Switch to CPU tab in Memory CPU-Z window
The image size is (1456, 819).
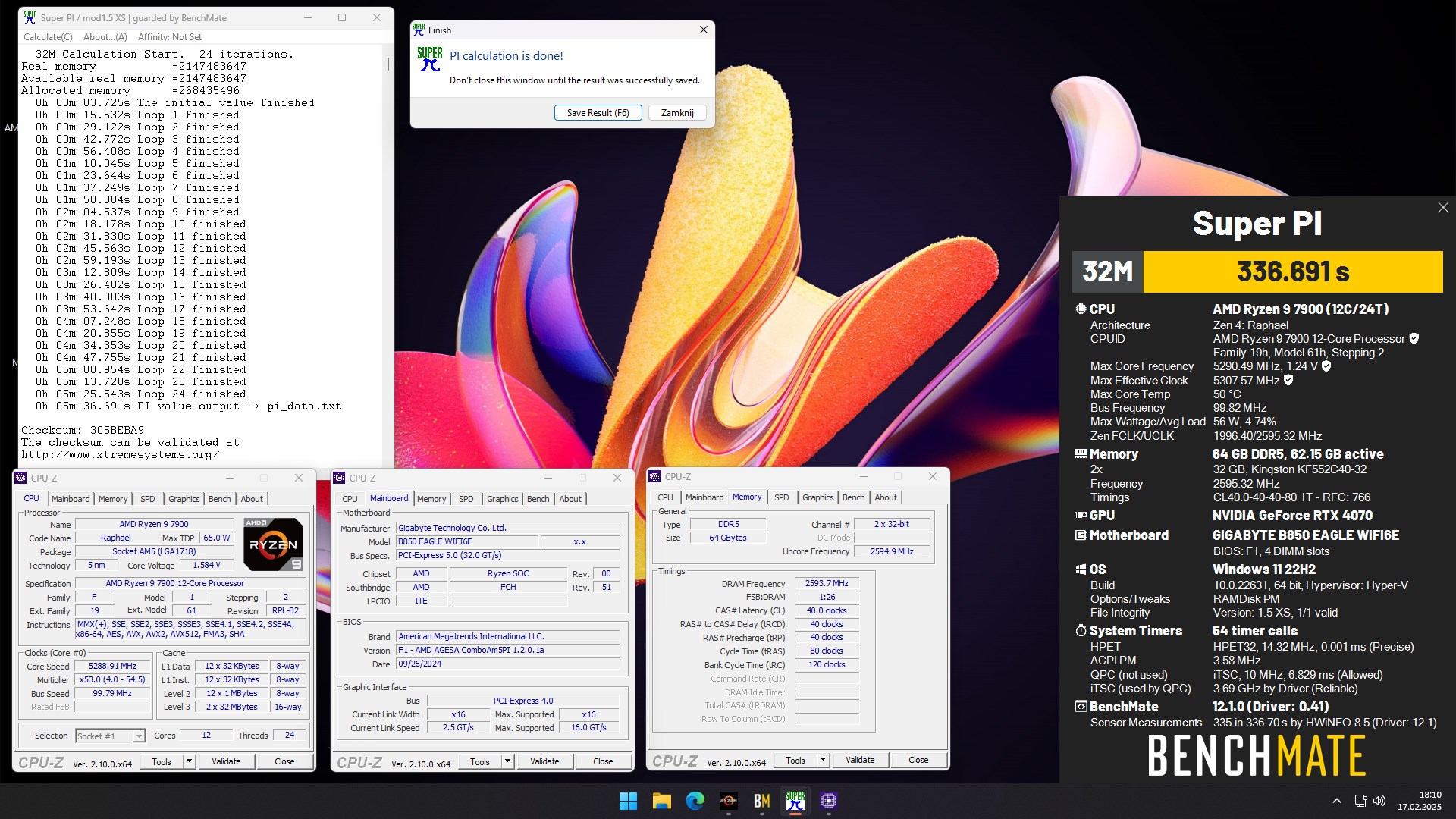(x=665, y=497)
